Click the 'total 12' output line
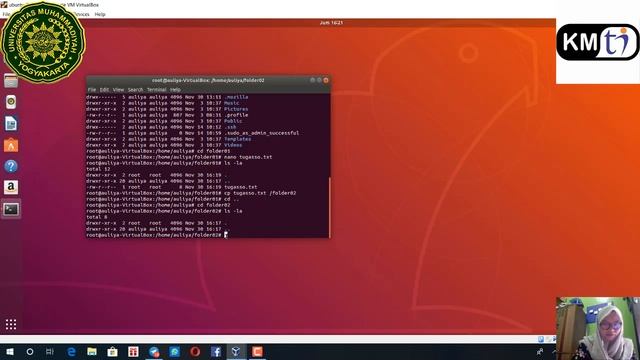This screenshot has height=360, width=640. click(98, 169)
